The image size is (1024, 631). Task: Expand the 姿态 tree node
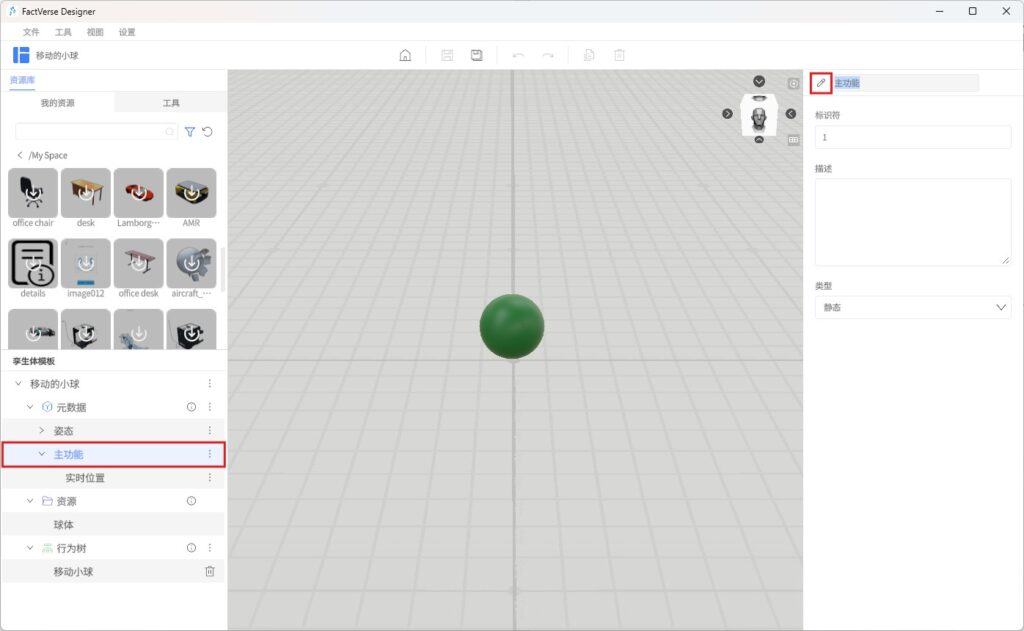click(x=42, y=431)
